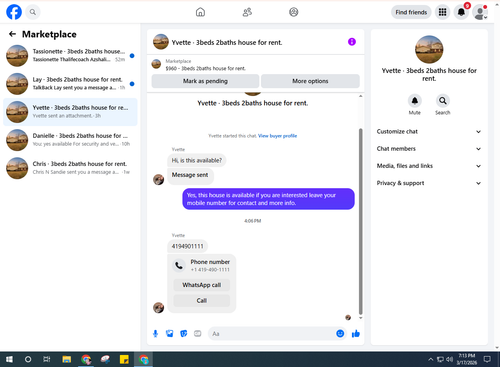This screenshot has width=500, height=367.
Task: Open the apps grid menu
Action: pyautogui.click(x=442, y=12)
